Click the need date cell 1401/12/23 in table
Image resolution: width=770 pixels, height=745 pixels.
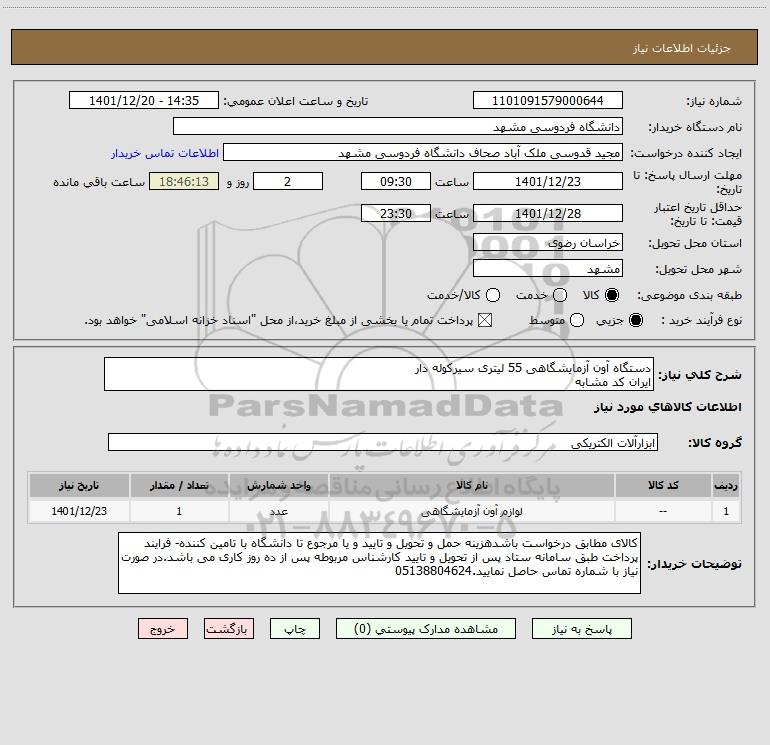coord(79,511)
